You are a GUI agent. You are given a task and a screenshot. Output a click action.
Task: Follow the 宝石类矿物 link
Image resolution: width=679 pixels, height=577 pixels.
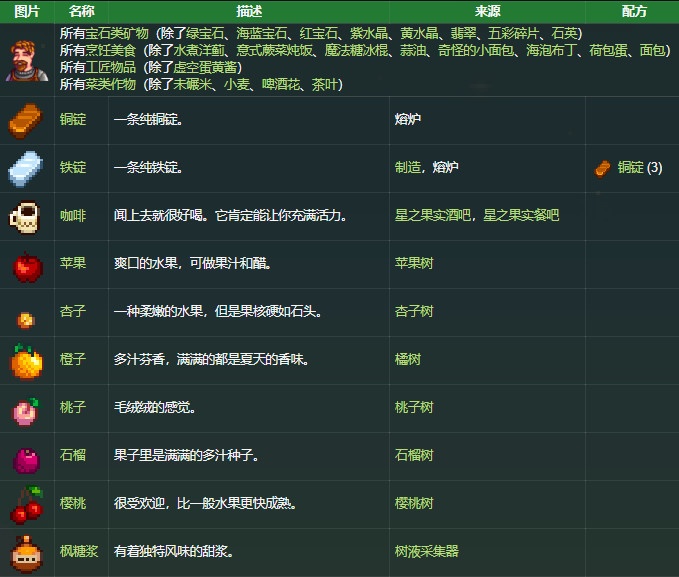pyautogui.click(x=116, y=33)
